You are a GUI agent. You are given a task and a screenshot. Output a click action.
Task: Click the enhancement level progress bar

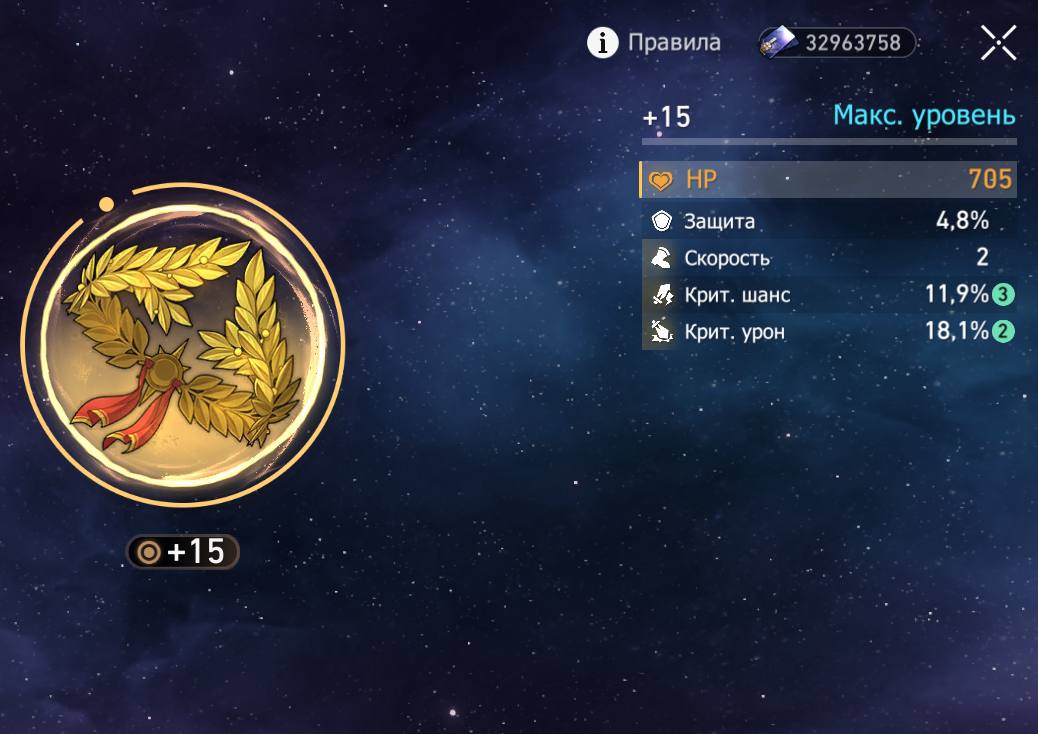[829, 141]
